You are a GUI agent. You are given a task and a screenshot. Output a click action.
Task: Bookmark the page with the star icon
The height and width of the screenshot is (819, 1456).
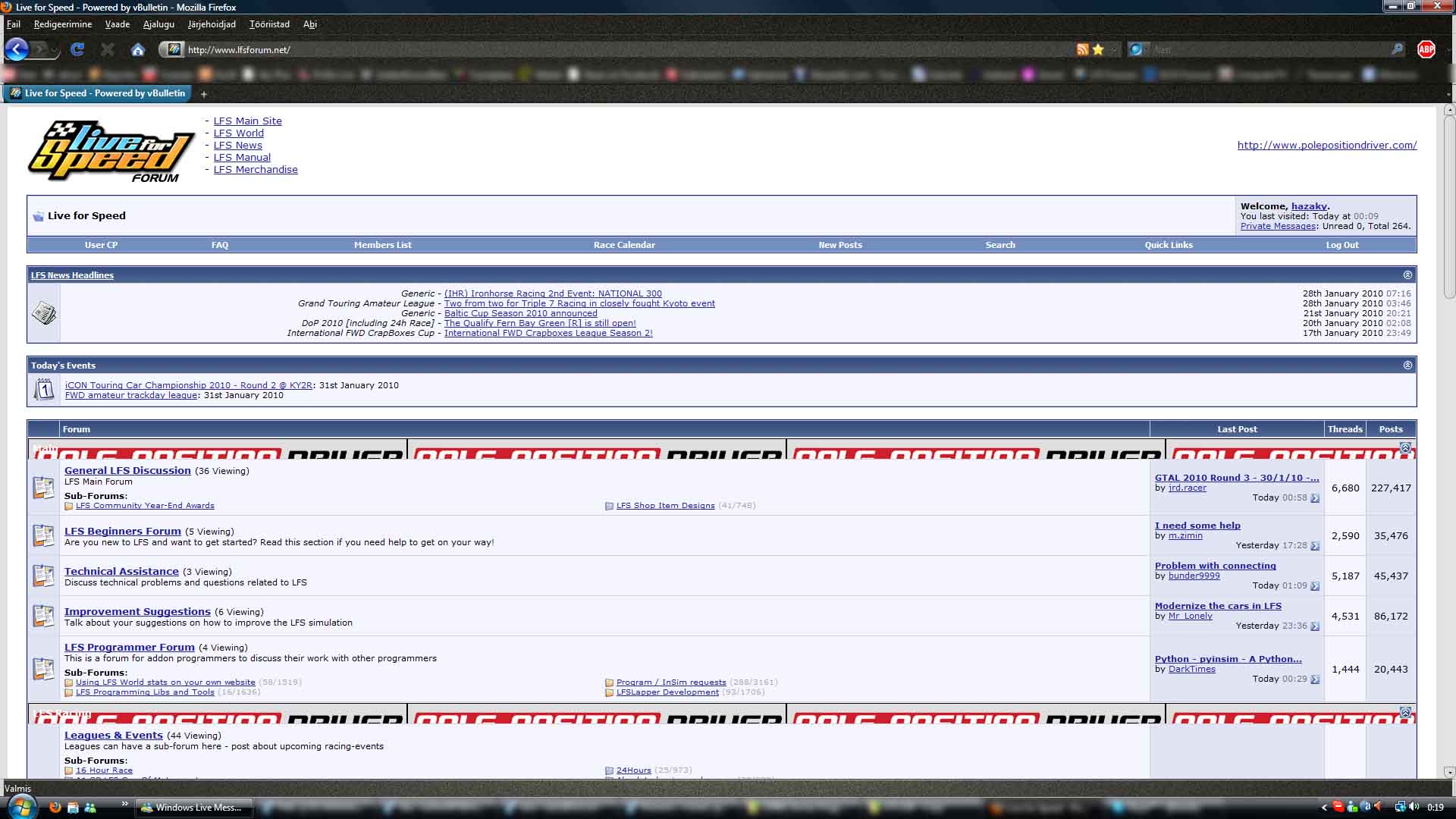(x=1098, y=49)
